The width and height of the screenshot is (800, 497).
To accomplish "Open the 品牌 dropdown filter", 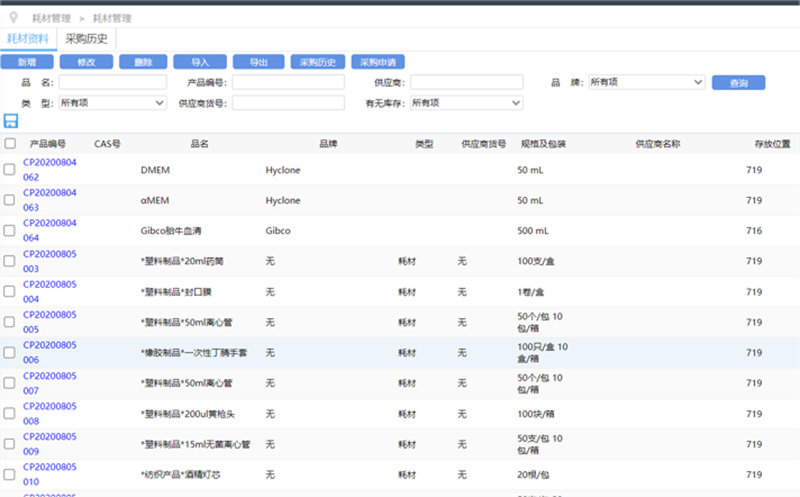I will tap(646, 82).
